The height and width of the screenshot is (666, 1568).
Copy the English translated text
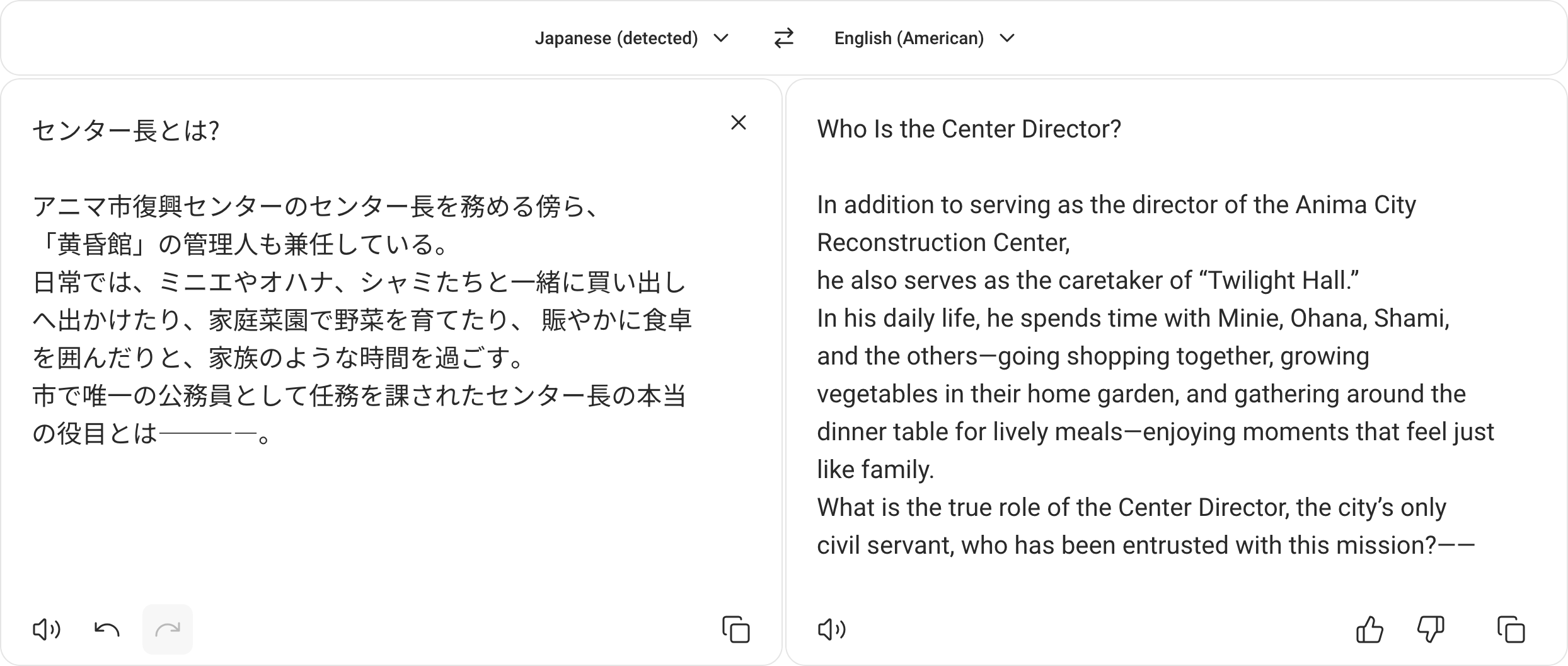pyautogui.click(x=1511, y=629)
